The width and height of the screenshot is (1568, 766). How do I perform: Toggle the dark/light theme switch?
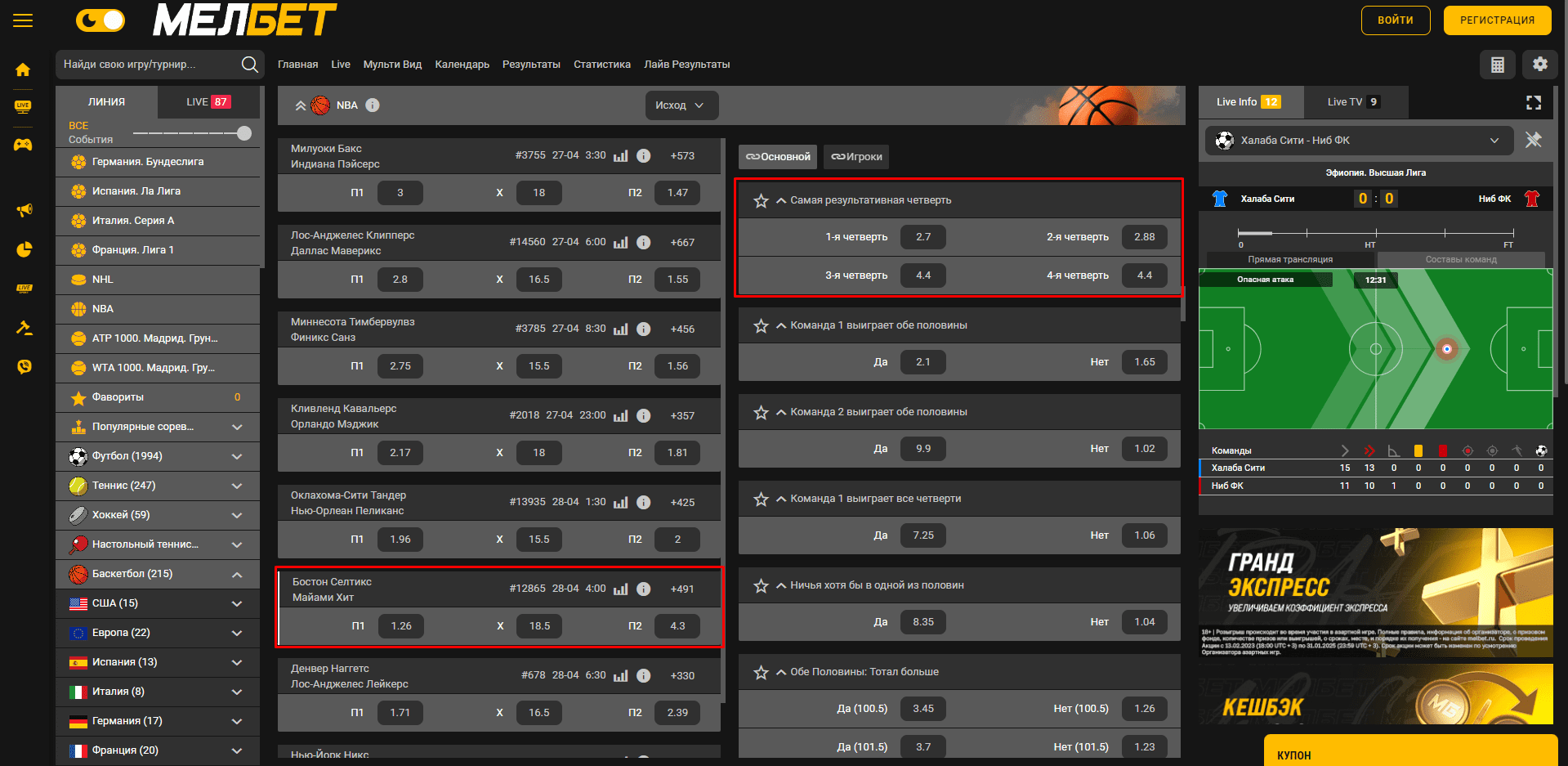click(x=101, y=20)
